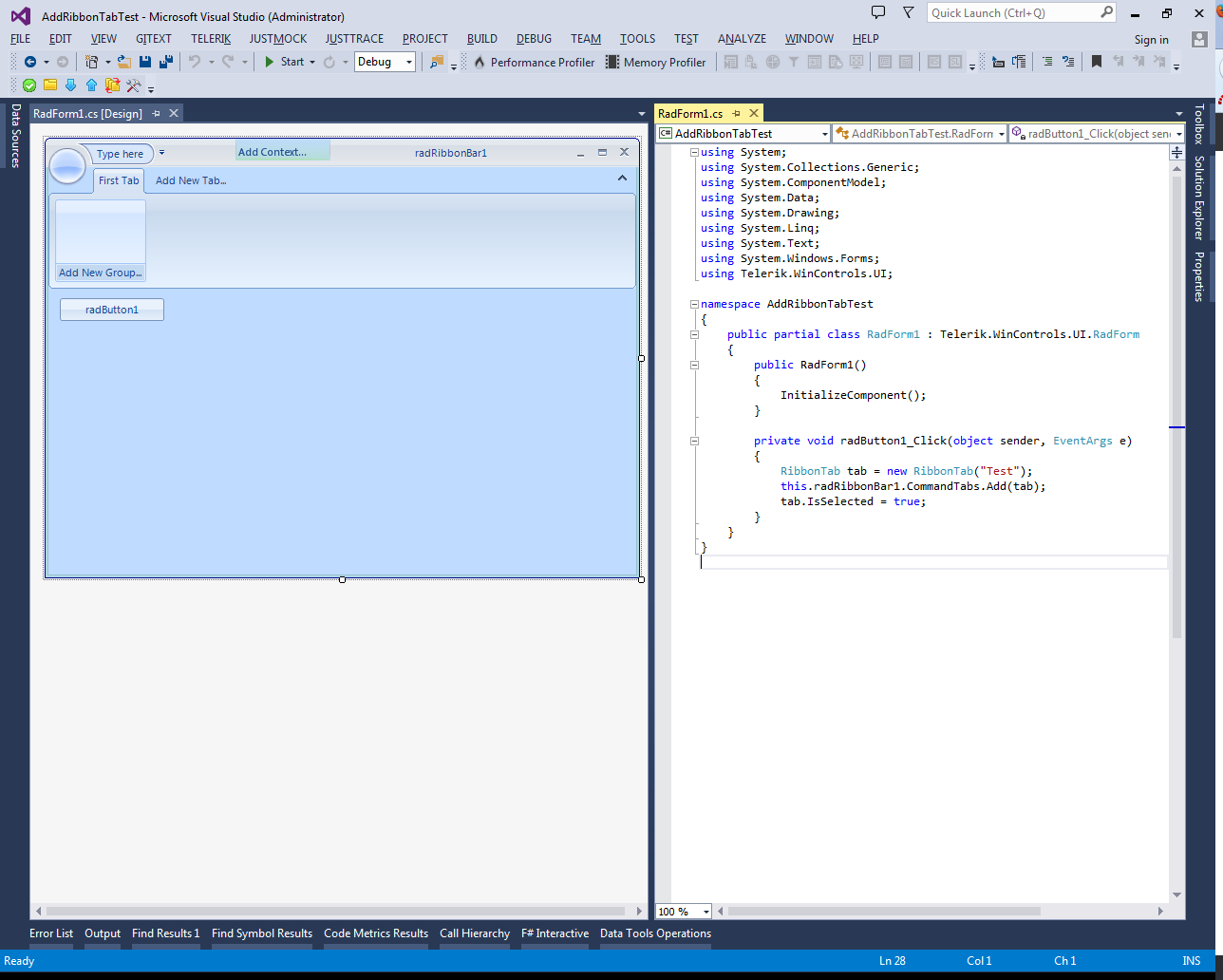Screen dimensions: 1223x980
Task: Open the TELERIK menu
Action: click(210, 39)
